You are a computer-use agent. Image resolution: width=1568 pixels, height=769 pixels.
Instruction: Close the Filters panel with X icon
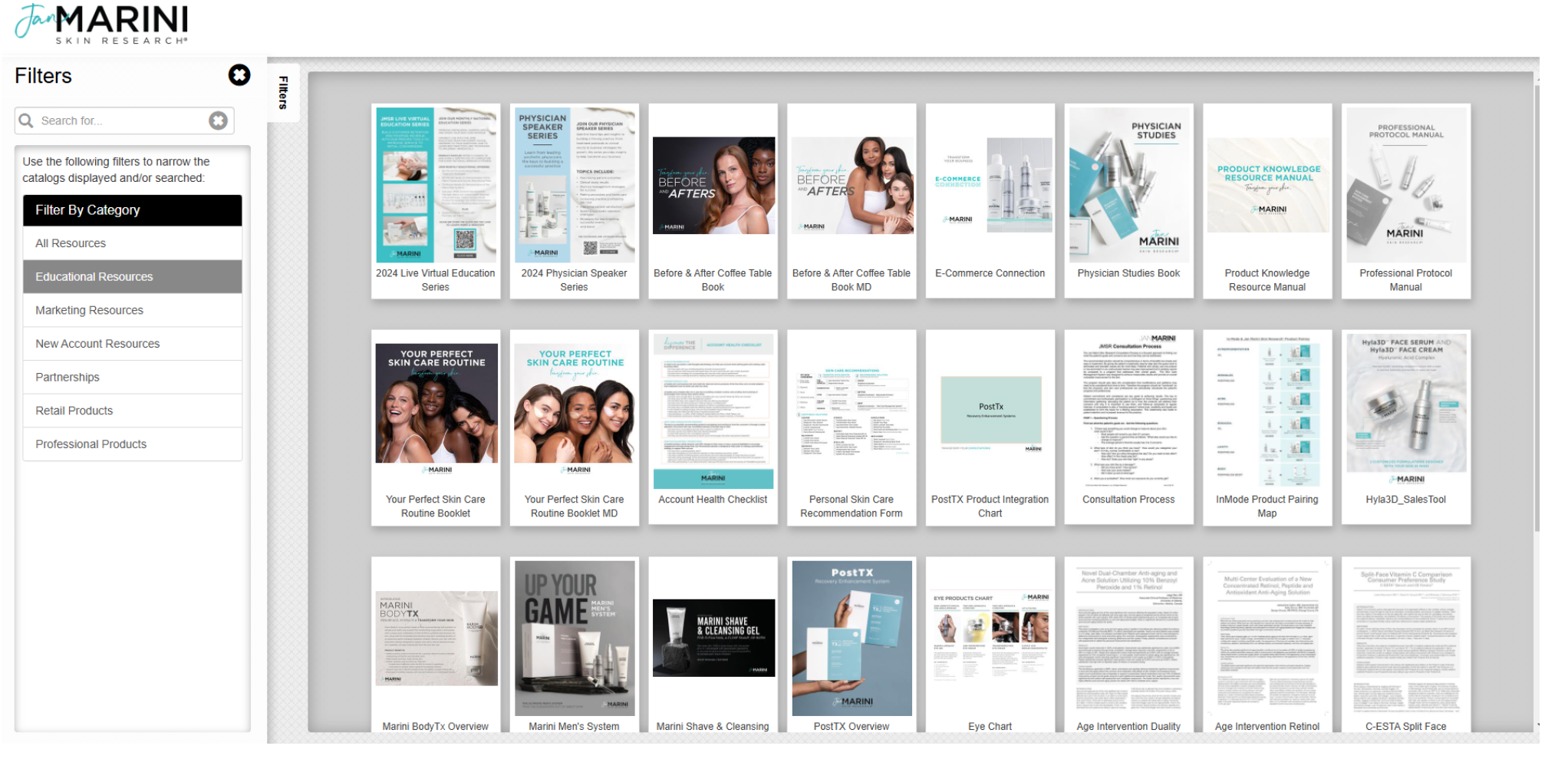[239, 75]
